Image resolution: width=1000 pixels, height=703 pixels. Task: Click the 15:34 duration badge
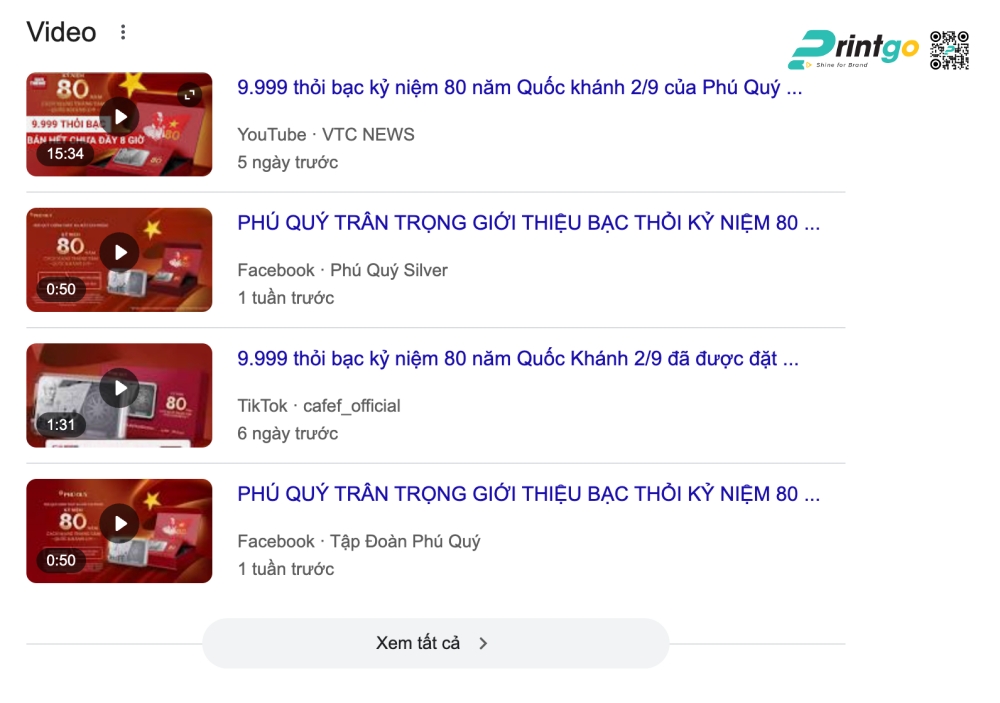65,154
